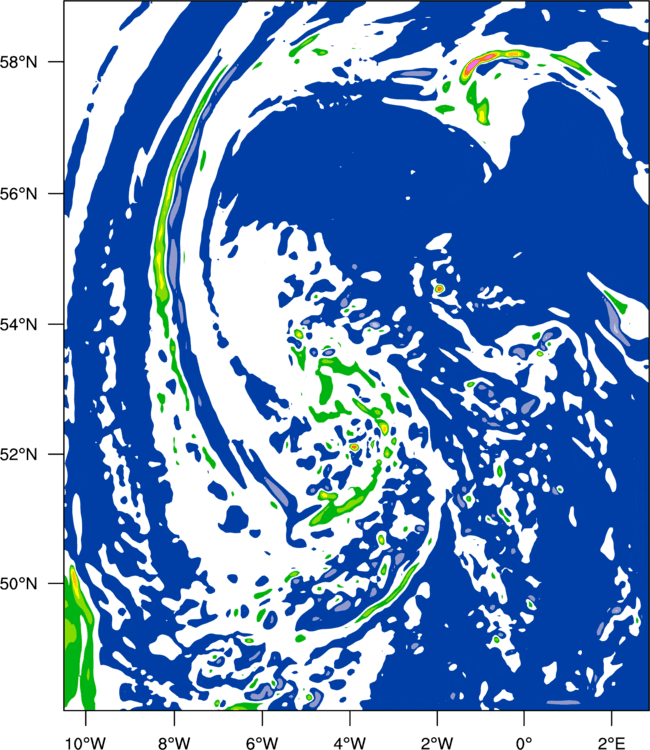Click the 56°N latitude label
Image resolution: width=650 pixels, height=750 pixels.
(19, 194)
